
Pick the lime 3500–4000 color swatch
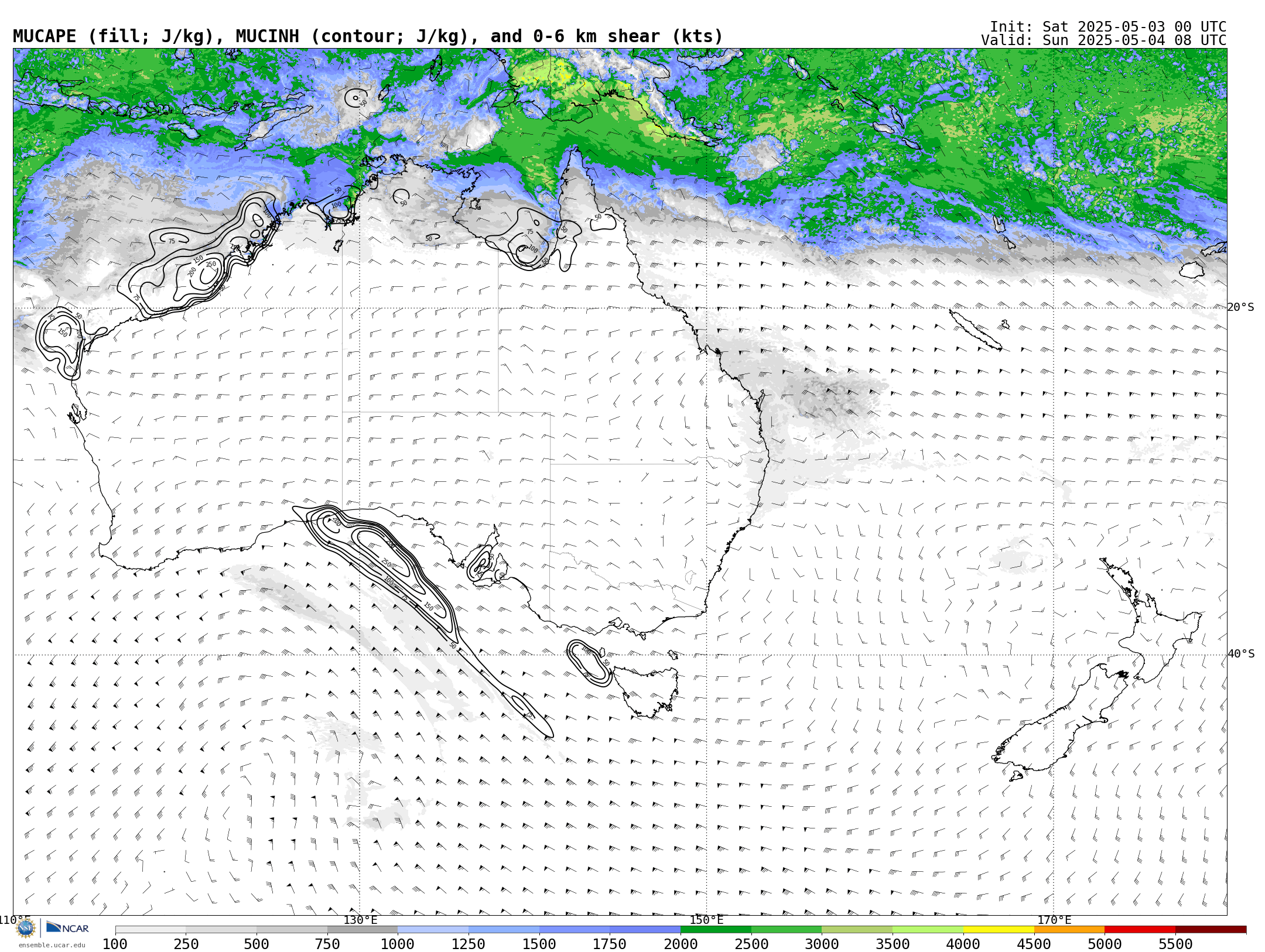coord(928,930)
